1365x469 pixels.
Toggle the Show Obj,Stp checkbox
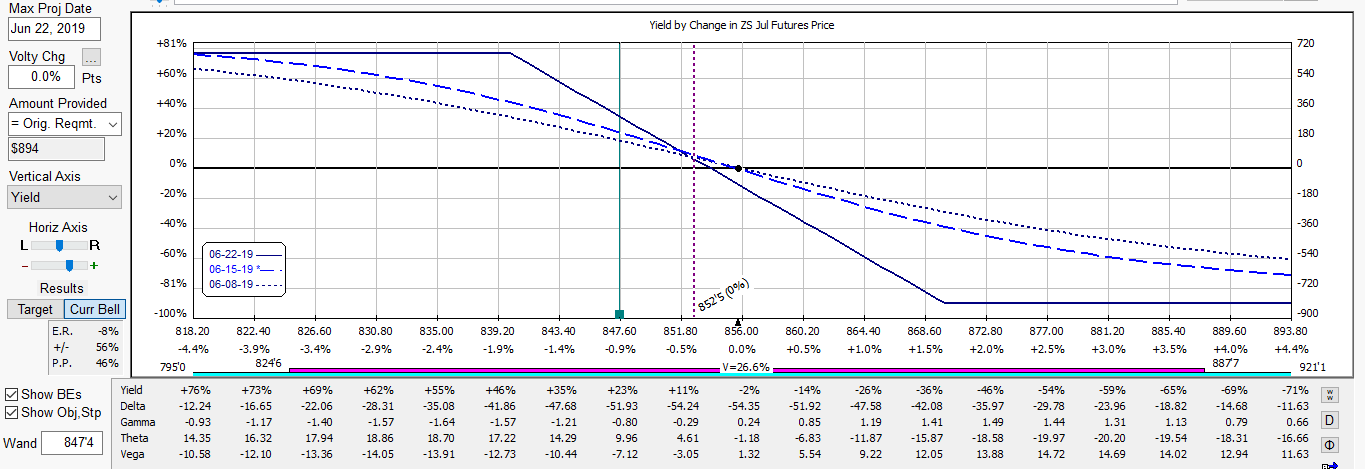(11, 412)
